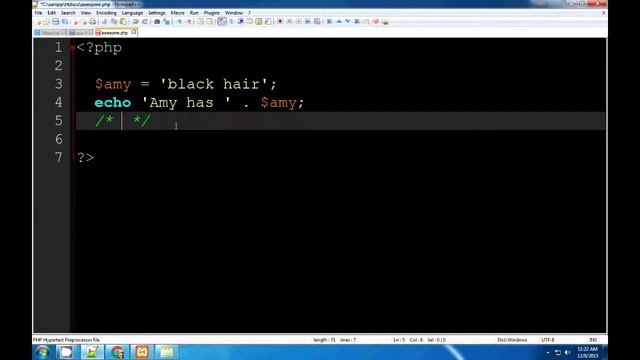Open the Window menu
Image resolution: width=640 pixels, height=360 pixels.
[x=234, y=13]
